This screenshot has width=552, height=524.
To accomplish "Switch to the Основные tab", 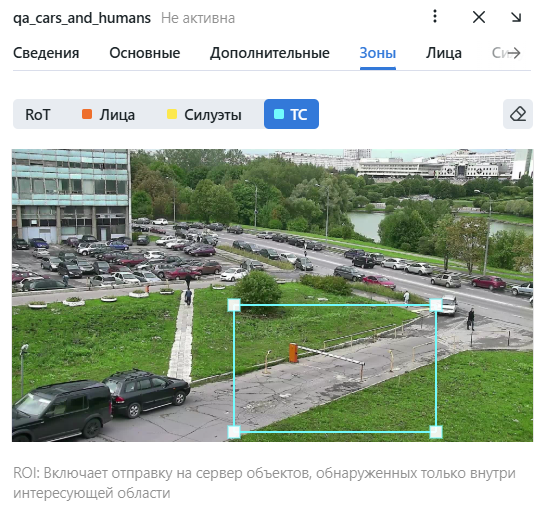I will [x=145, y=53].
